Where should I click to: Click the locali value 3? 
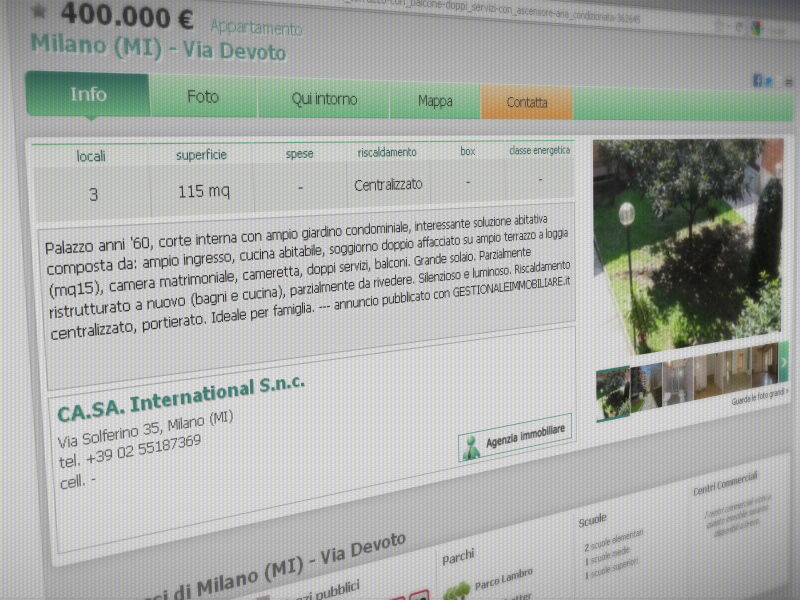pos(93,194)
